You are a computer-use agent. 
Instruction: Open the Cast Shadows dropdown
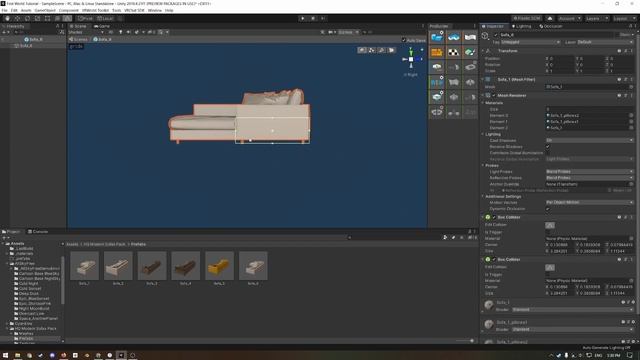pos(589,140)
